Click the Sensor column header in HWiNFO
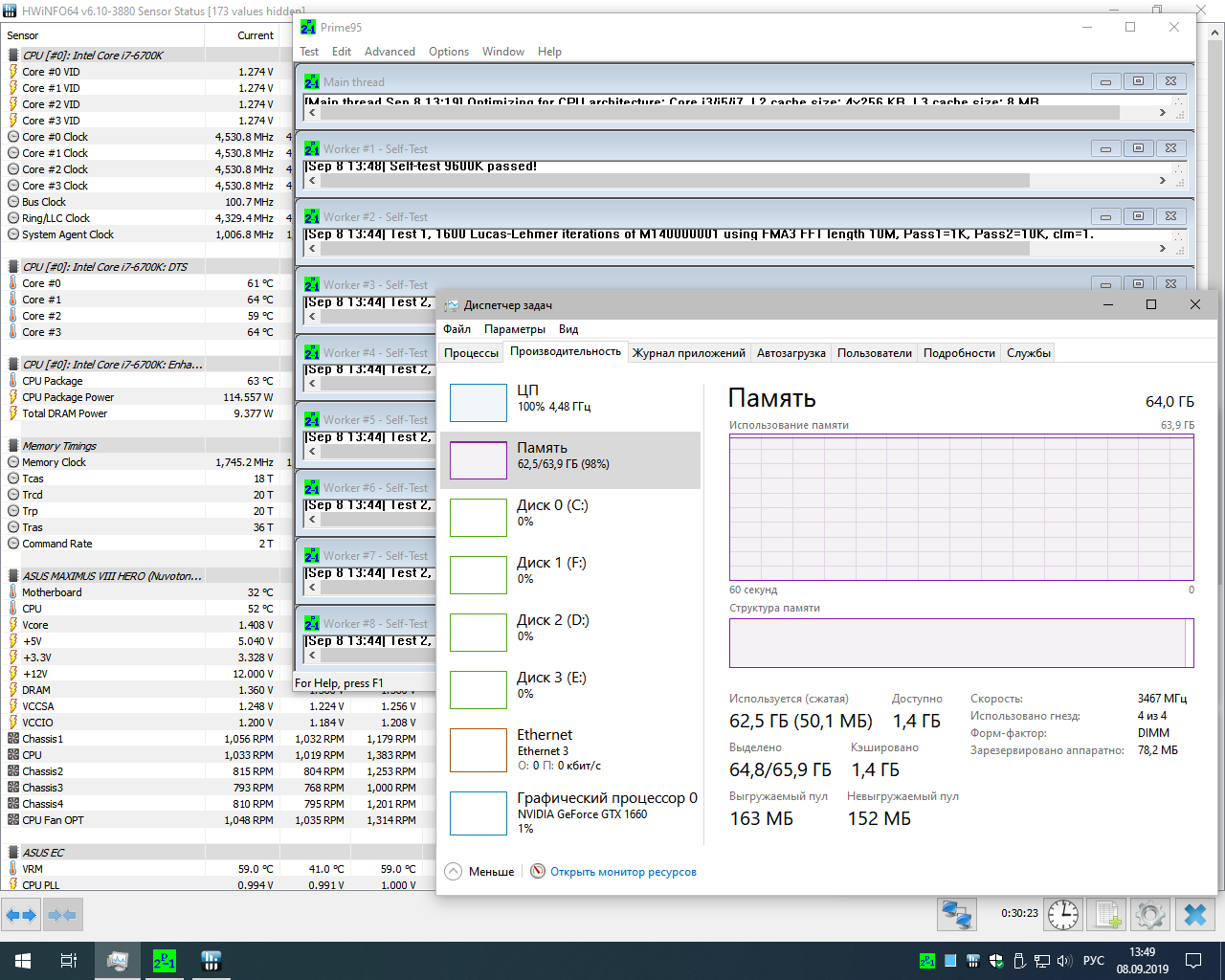This screenshot has width=1225, height=980. [x=103, y=35]
